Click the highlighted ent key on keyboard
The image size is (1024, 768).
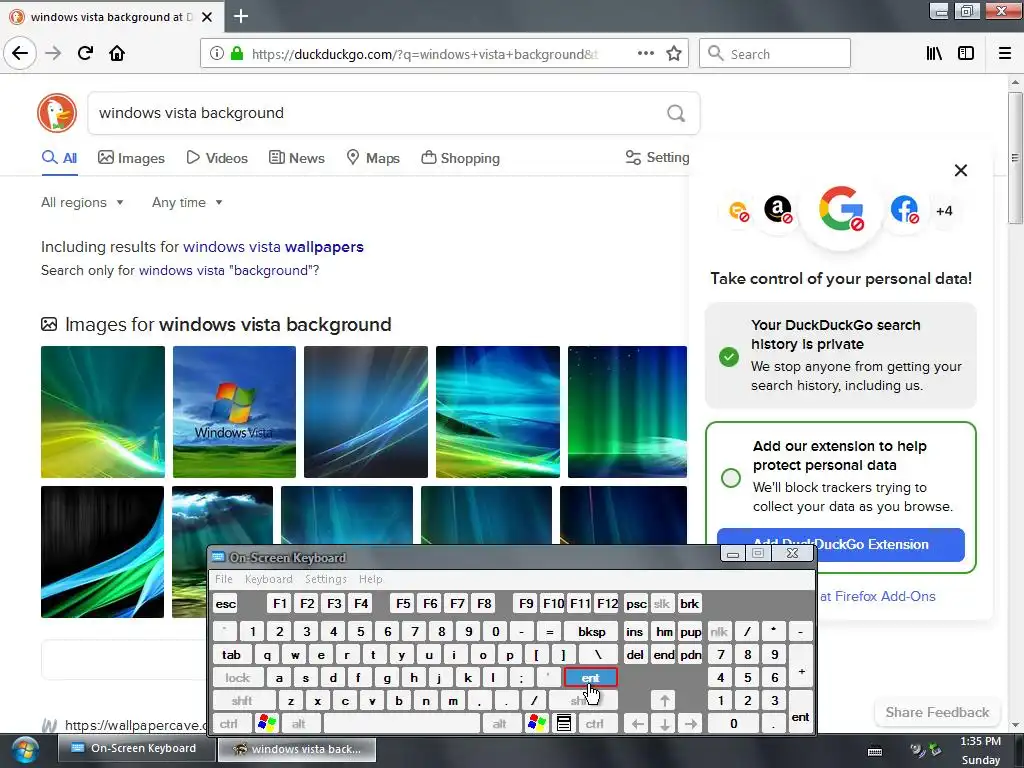point(590,678)
